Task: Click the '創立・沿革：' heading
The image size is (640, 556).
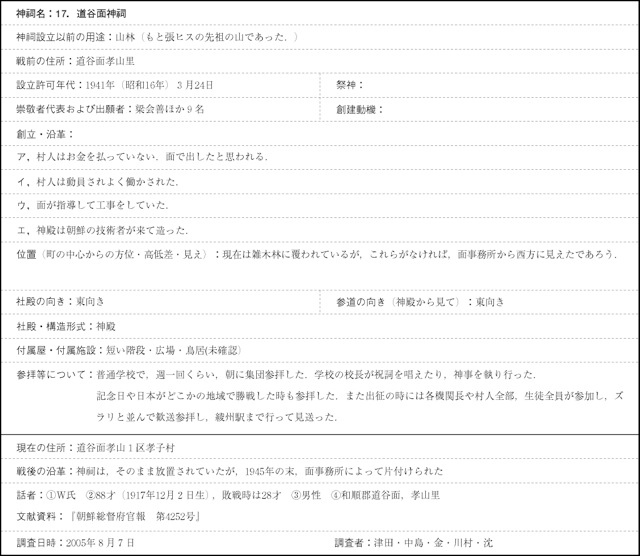Action: 45,134
